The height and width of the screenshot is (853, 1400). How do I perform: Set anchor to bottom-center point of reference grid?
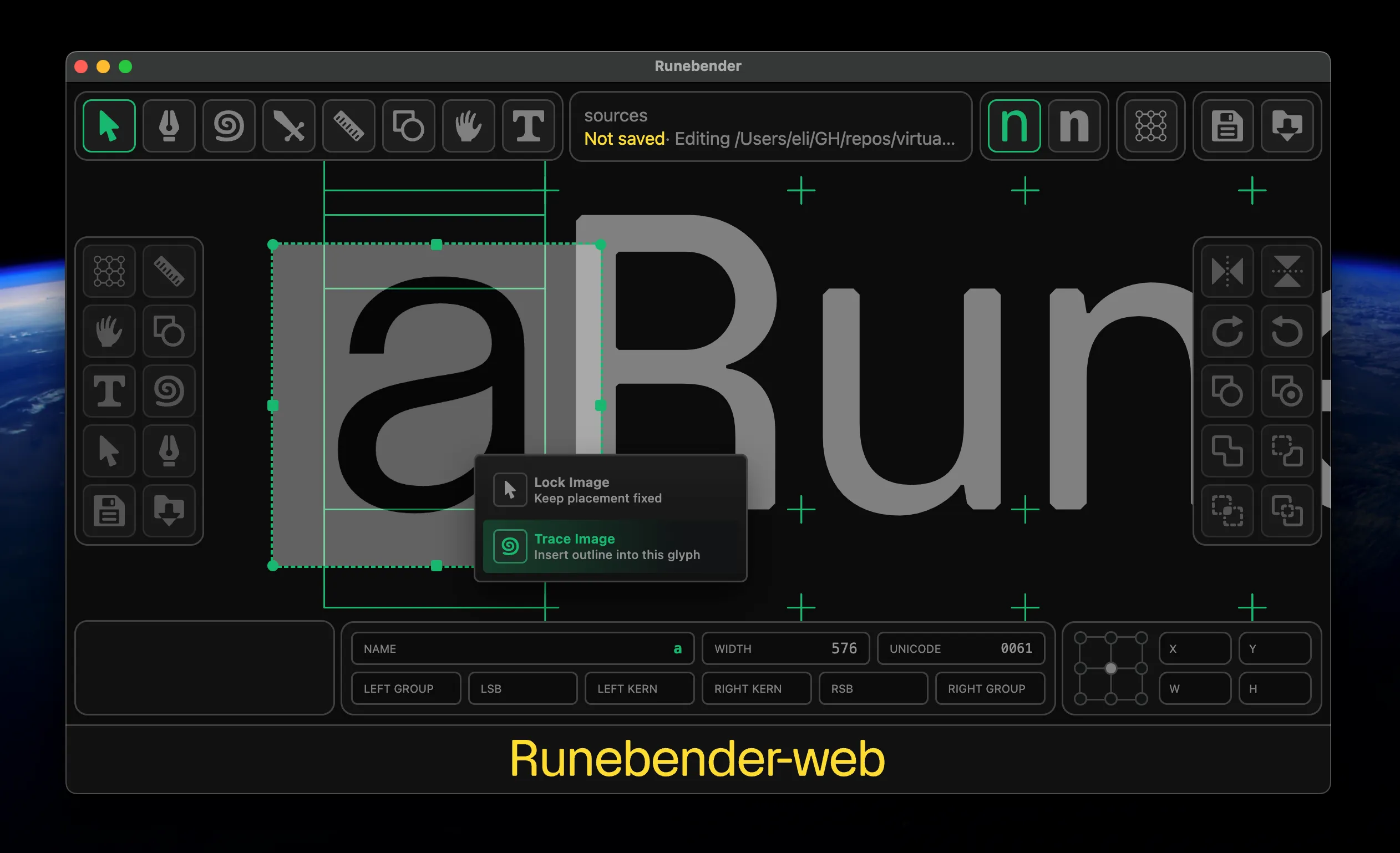pyautogui.click(x=1111, y=698)
